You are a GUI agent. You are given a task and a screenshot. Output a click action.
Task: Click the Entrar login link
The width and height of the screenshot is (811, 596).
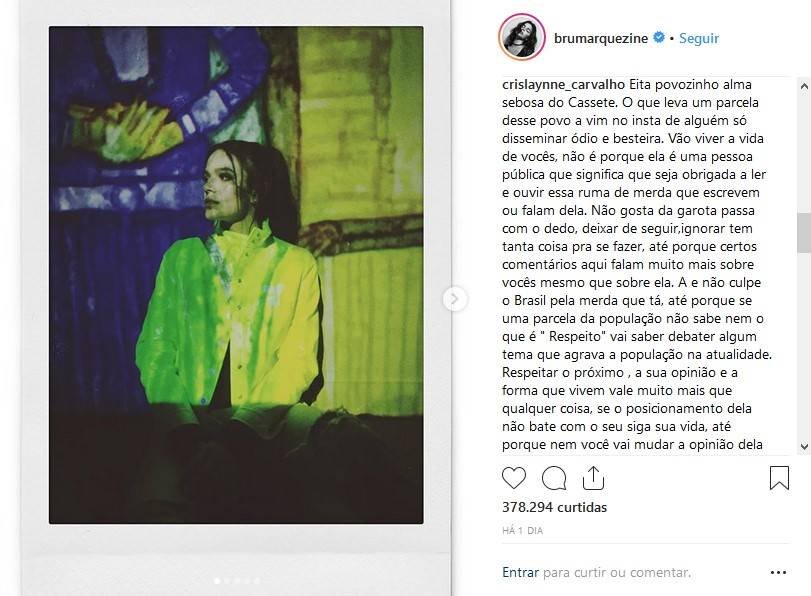(520, 572)
